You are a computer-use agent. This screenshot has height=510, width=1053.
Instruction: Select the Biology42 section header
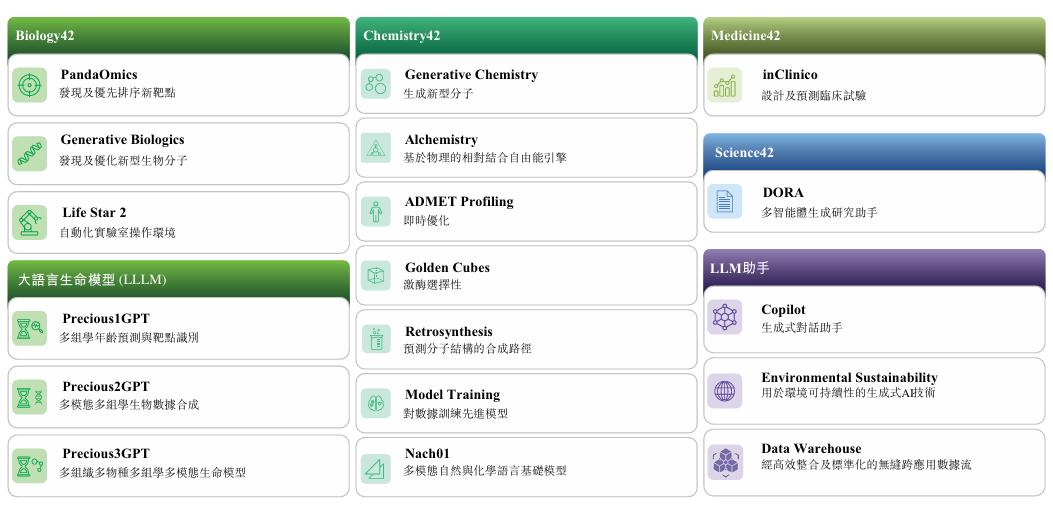pos(178,36)
